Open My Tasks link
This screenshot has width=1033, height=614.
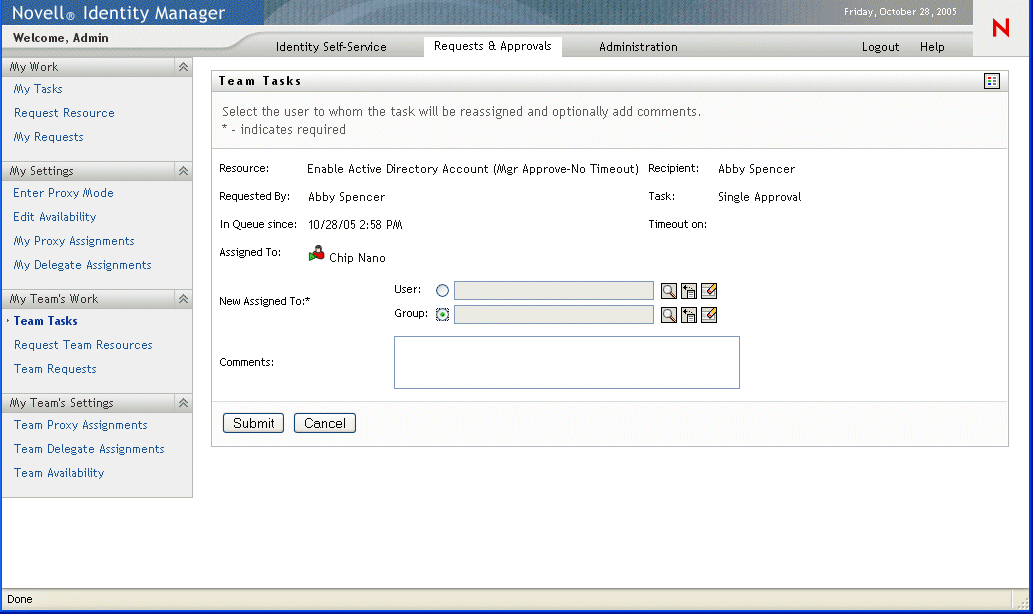tap(38, 89)
